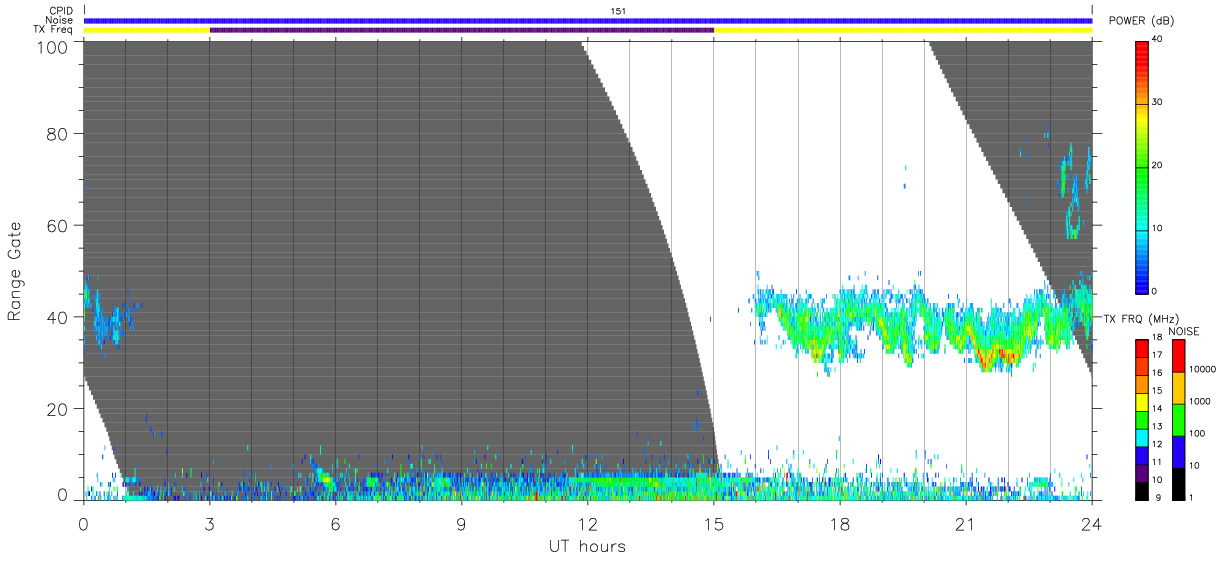Click the blue Noise indicator bar
1228x567 pixels.
click(x=588, y=20)
